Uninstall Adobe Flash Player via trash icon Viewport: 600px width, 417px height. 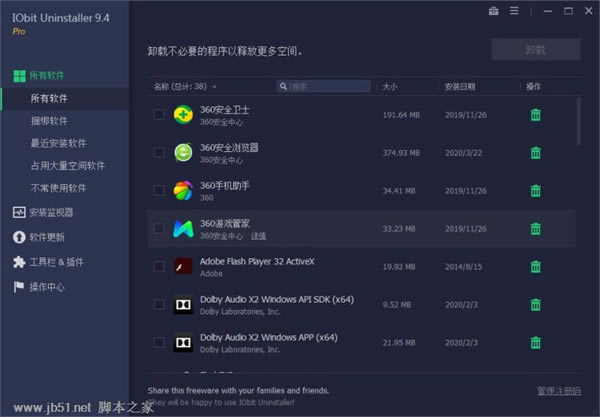point(535,267)
